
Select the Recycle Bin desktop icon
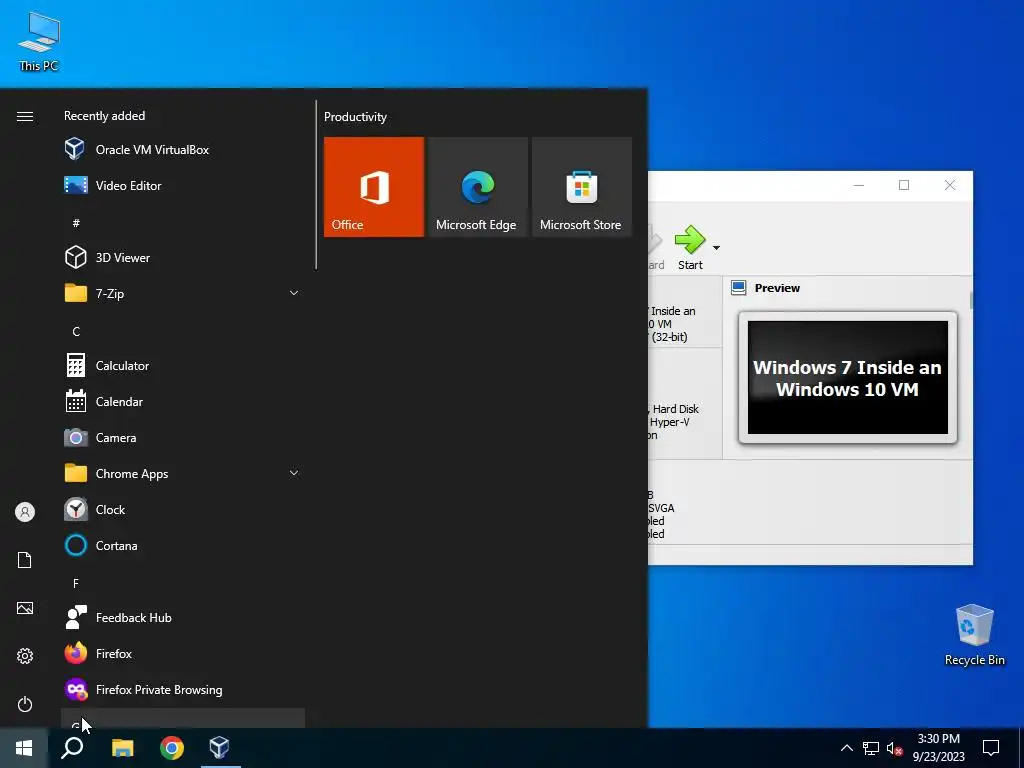pos(974,635)
